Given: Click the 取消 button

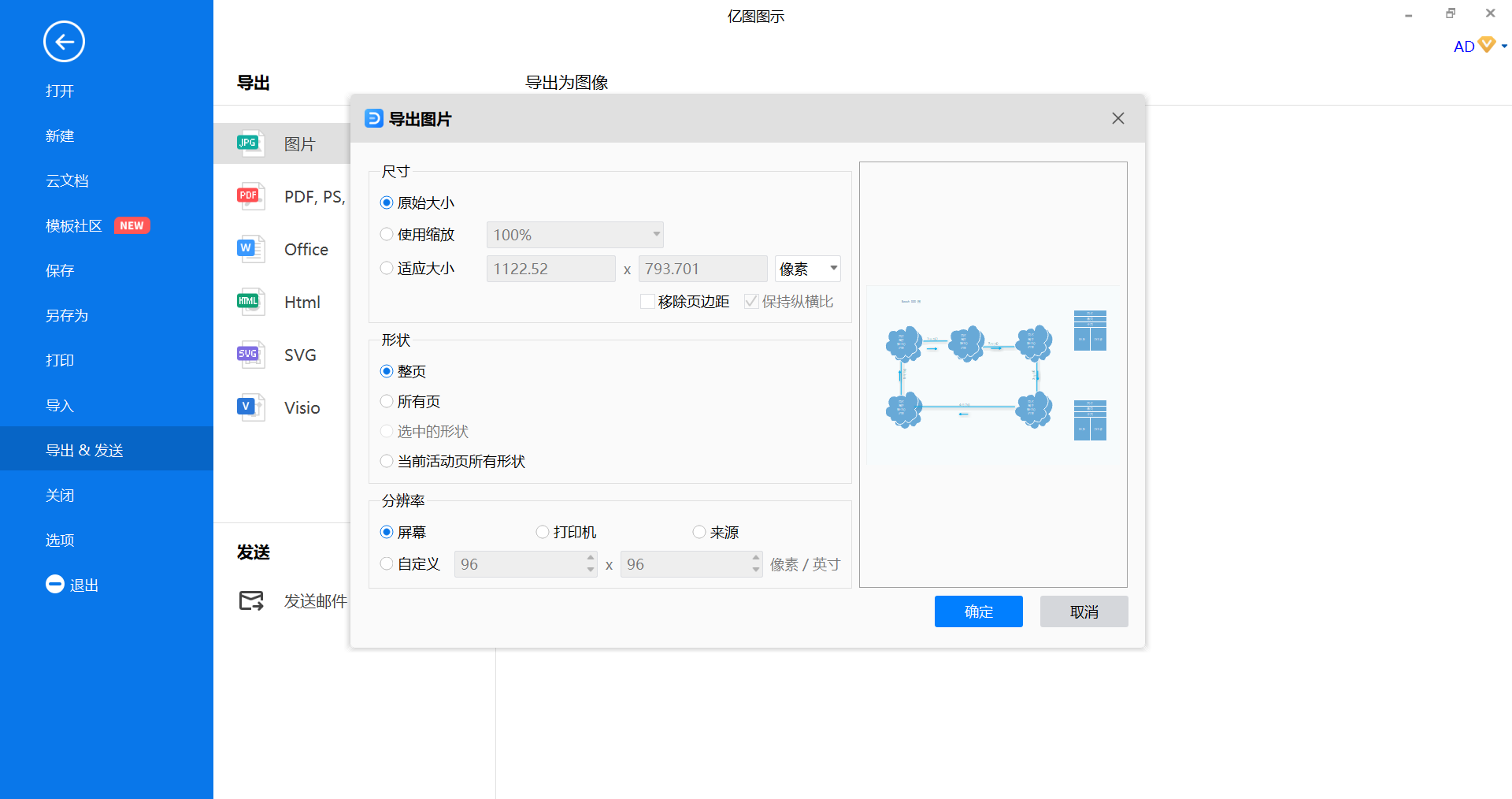Looking at the screenshot, I should 1084,611.
